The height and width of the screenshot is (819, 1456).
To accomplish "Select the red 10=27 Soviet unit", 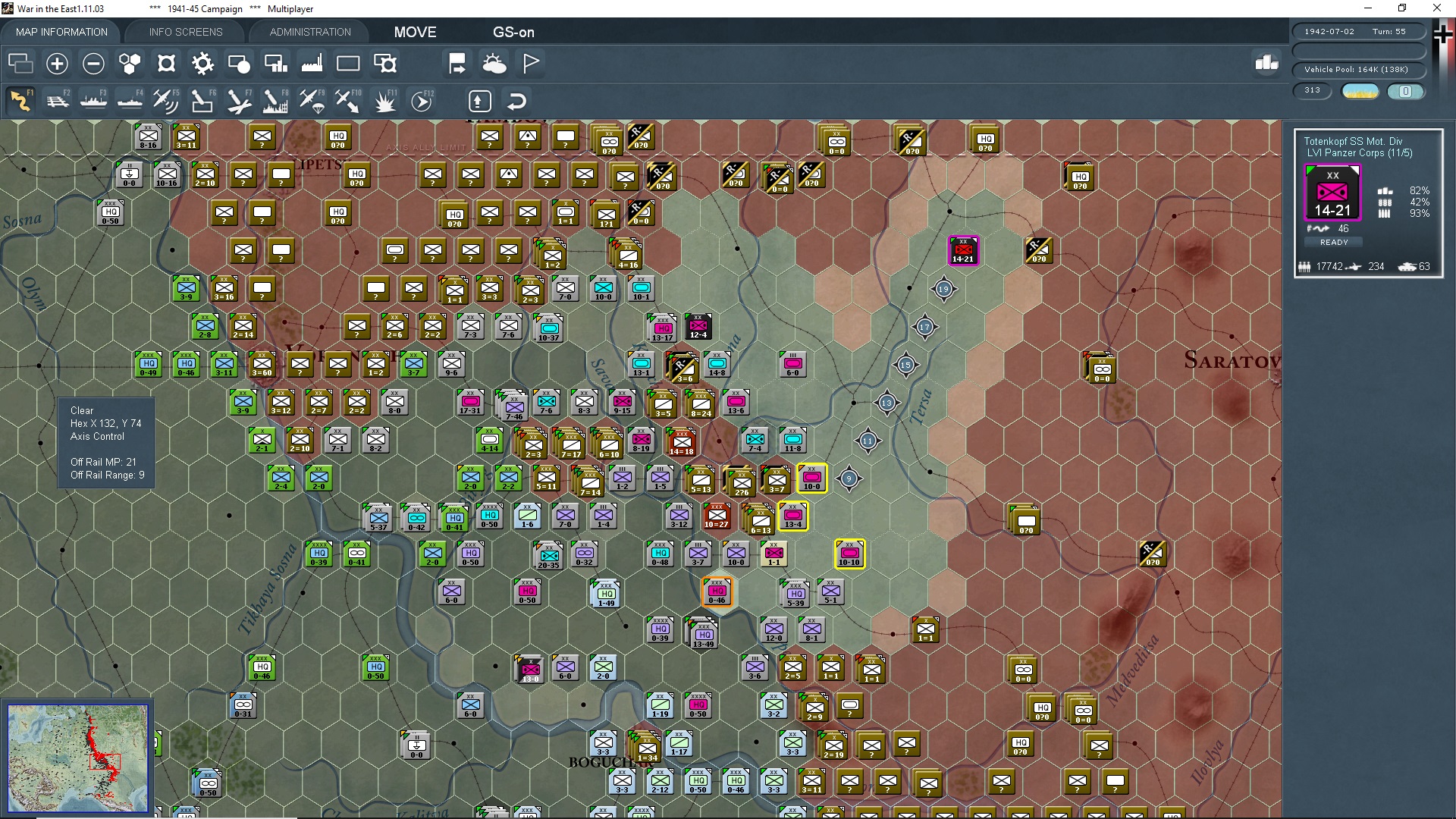I will (x=717, y=516).
